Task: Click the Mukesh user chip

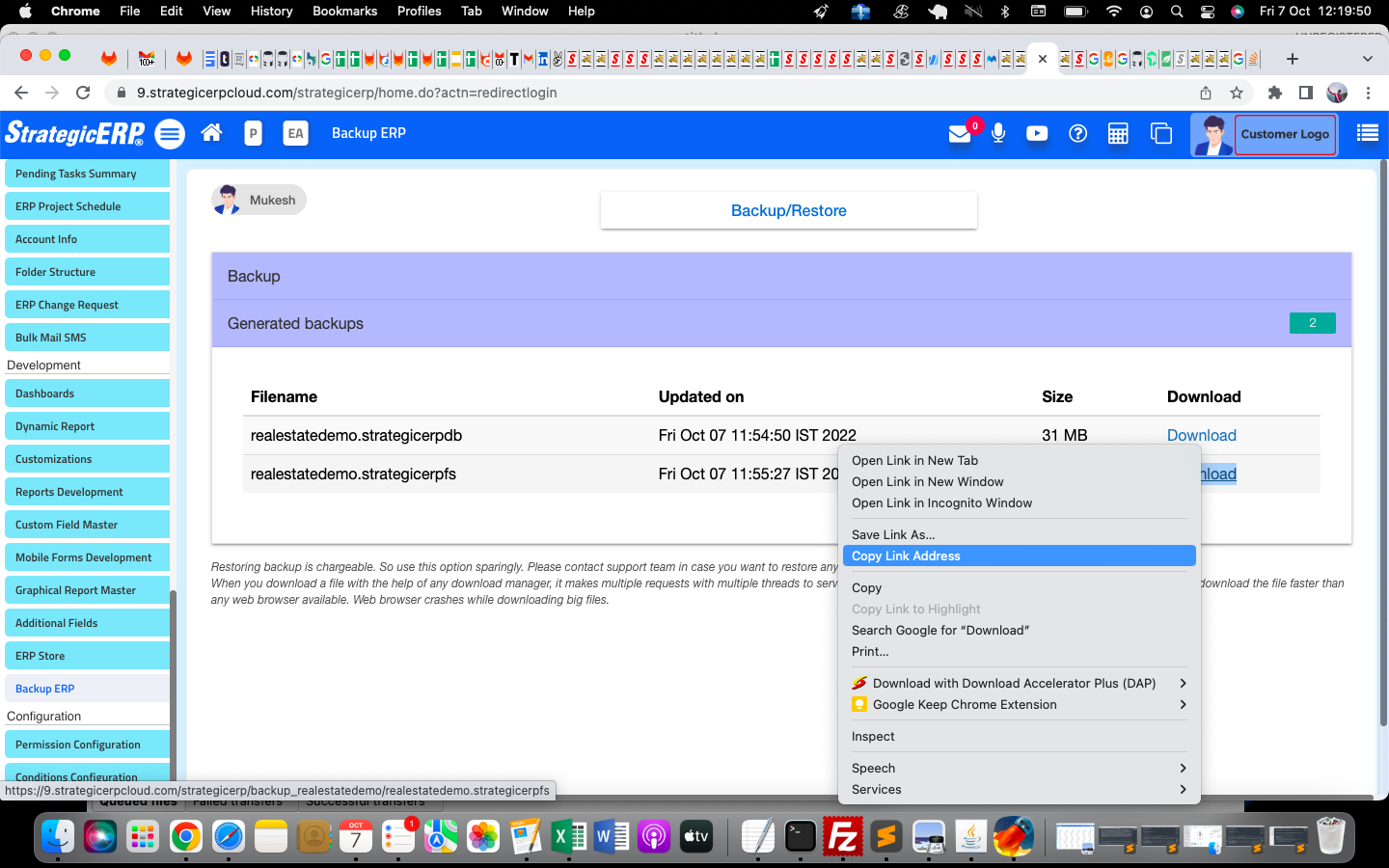Action: pos(259,200)
